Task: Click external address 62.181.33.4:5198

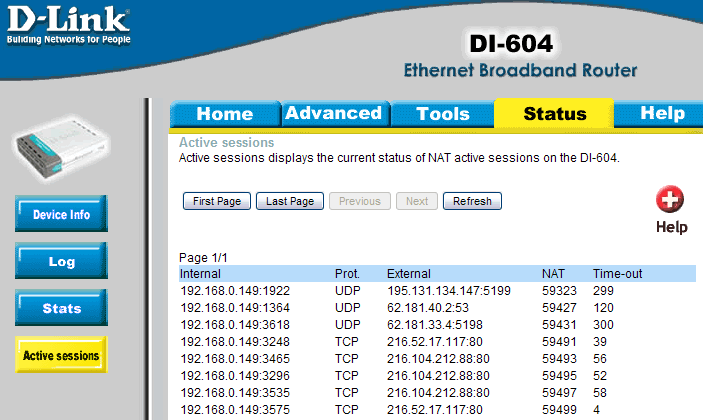Action: (x=435, y=325)
